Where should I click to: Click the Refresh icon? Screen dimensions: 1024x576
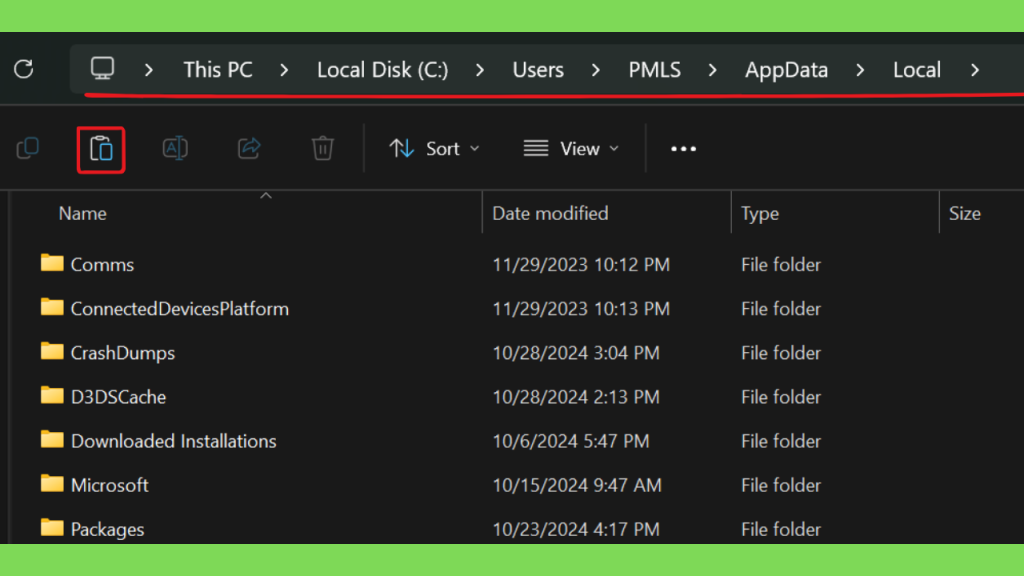[x=24, y=69]
